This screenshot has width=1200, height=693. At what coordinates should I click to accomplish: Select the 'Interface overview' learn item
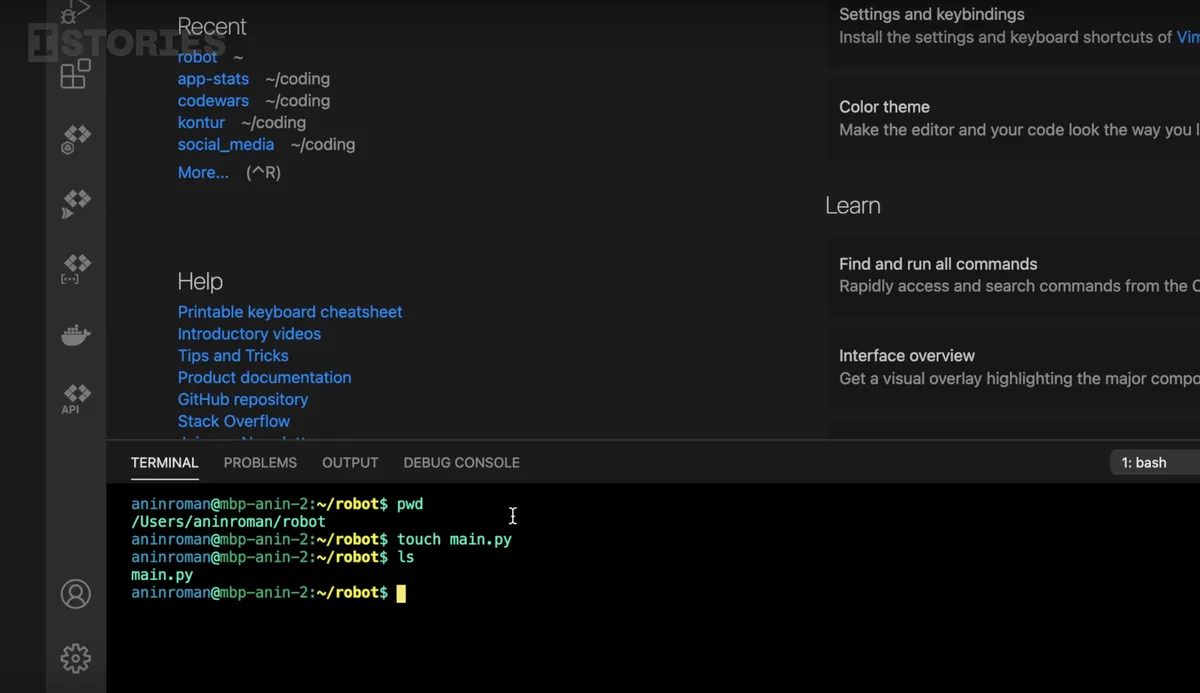tap(1013, 367)
